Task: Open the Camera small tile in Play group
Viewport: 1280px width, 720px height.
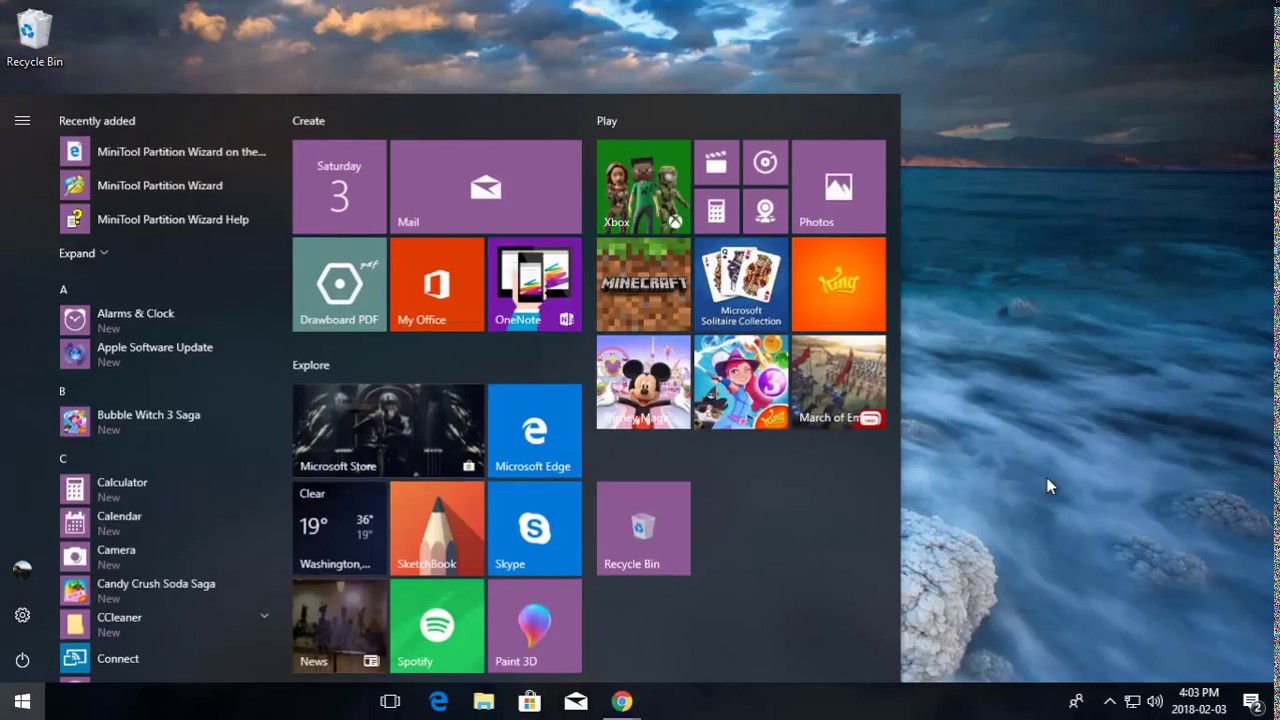Action: coord(765,211)
